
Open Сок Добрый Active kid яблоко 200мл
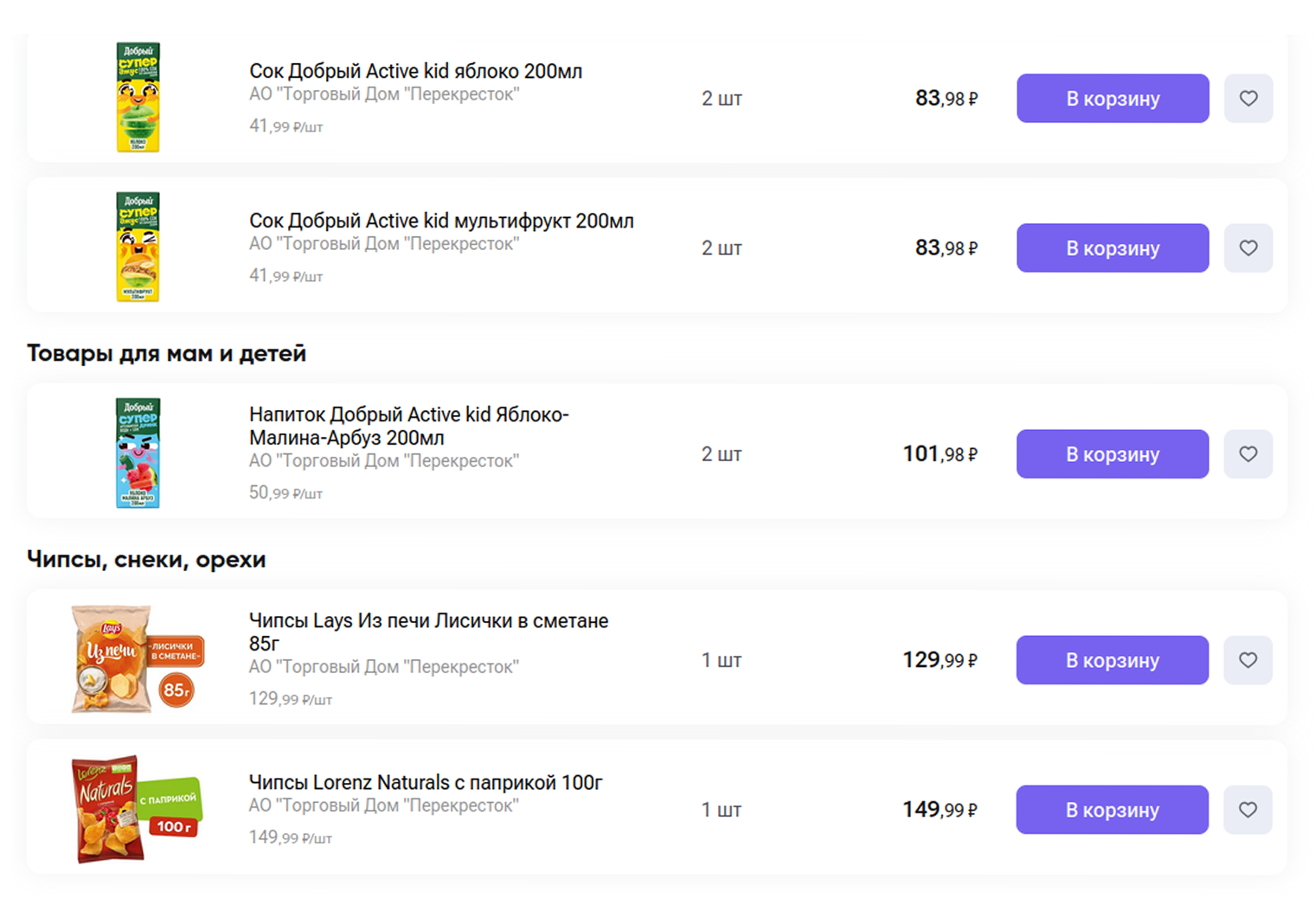[x=415, y=71]
